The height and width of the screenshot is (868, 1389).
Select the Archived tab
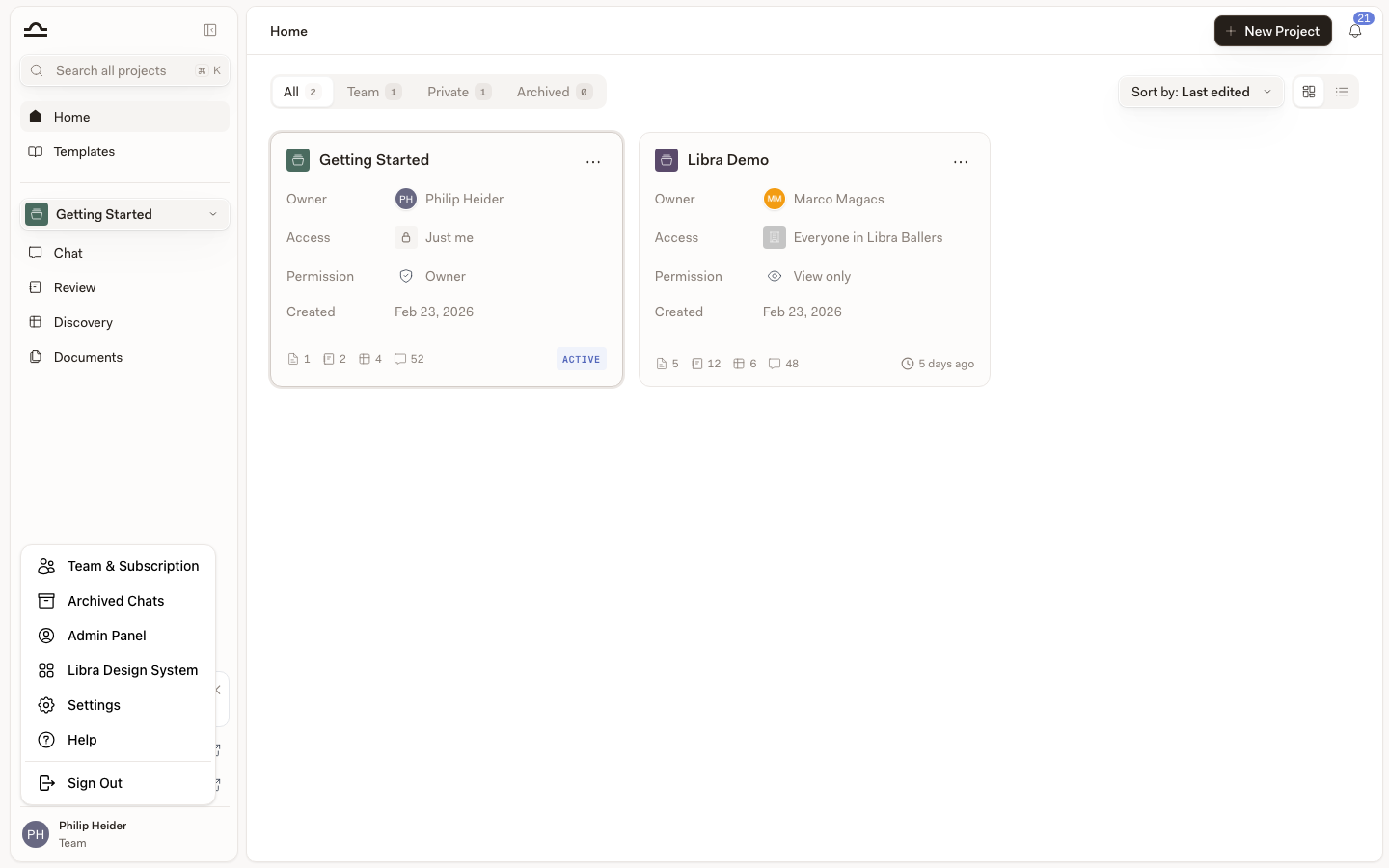tap(555, 92)
